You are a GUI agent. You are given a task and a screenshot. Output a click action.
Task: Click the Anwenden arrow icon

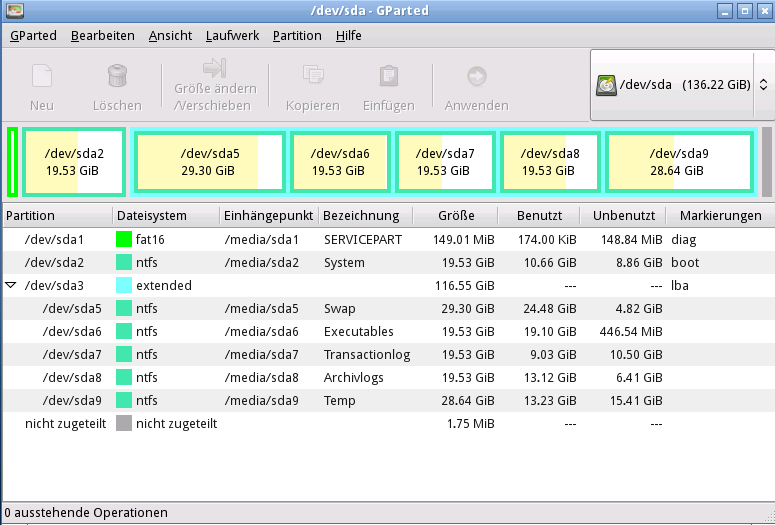click(x=476, y=76)
